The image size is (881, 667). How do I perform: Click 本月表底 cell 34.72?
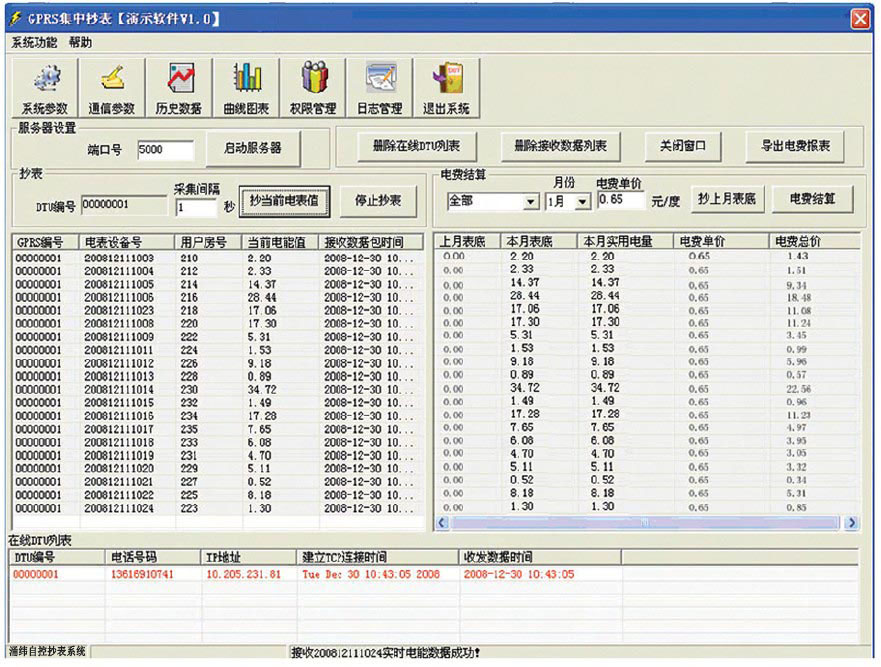click(x=525, y=388)
